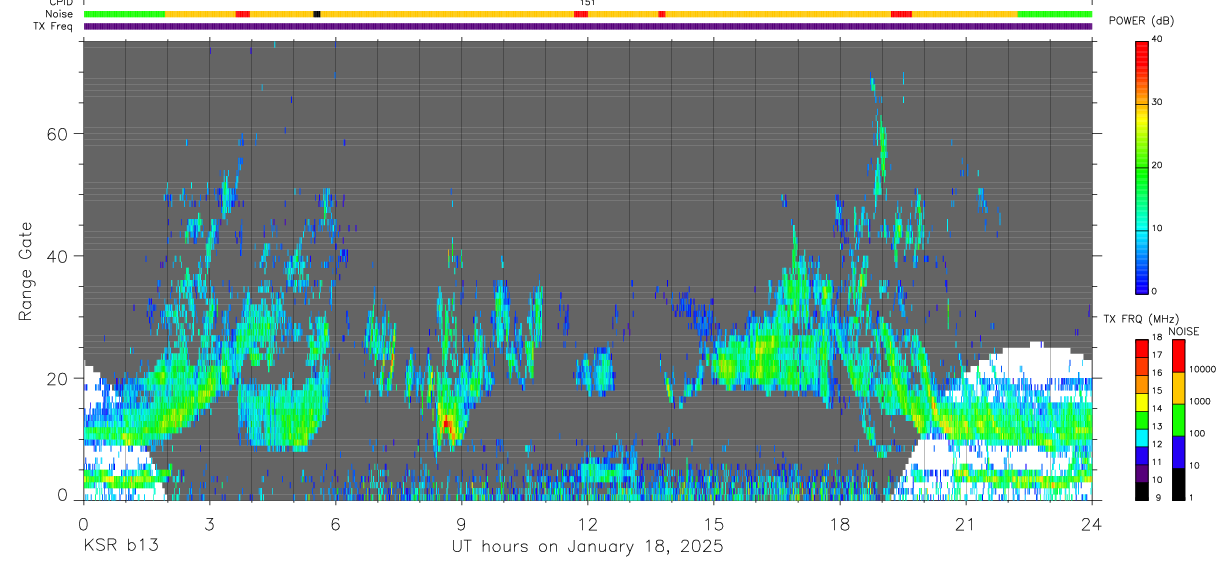1228x567 pixels.
Task: Click the 3 tick on the UT hours axis
Action: point(209,525)
